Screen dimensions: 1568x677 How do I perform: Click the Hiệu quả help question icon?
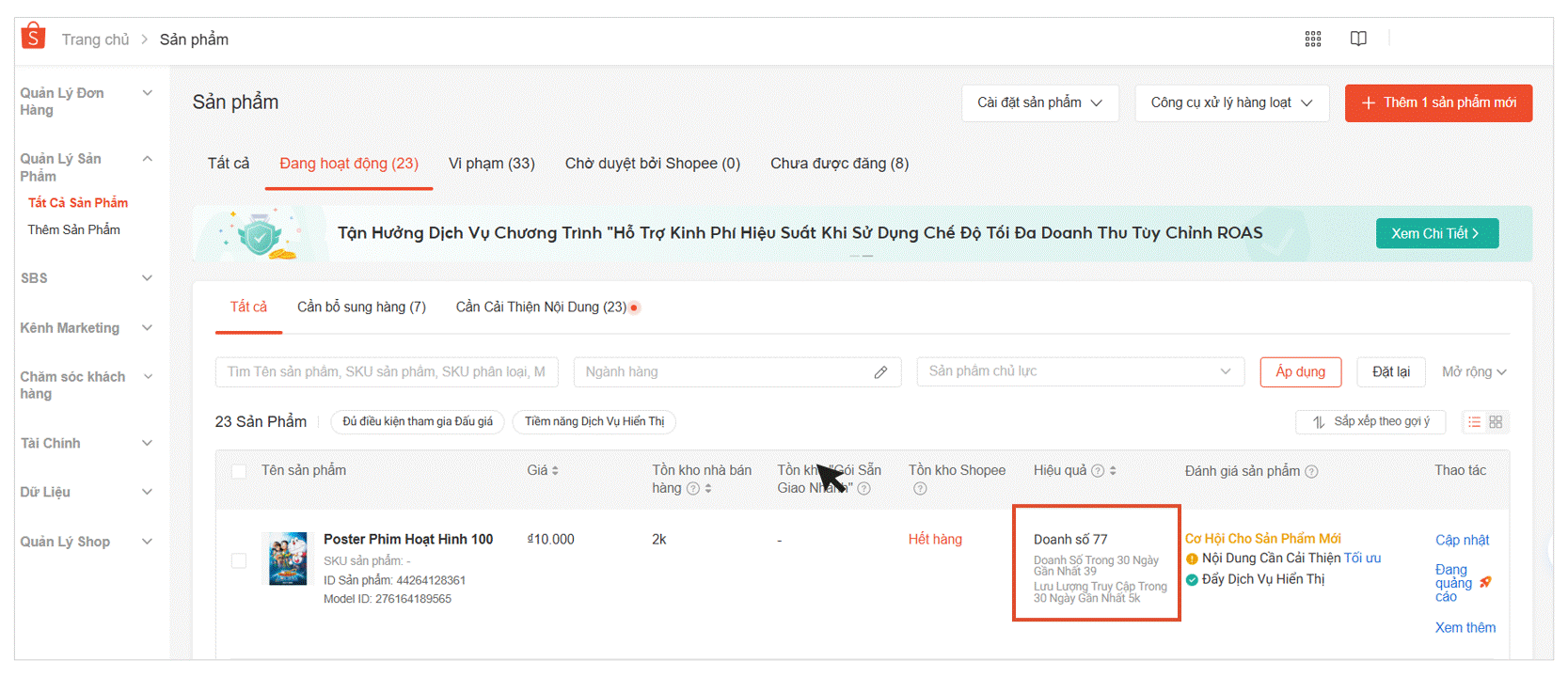[1097, 471]
